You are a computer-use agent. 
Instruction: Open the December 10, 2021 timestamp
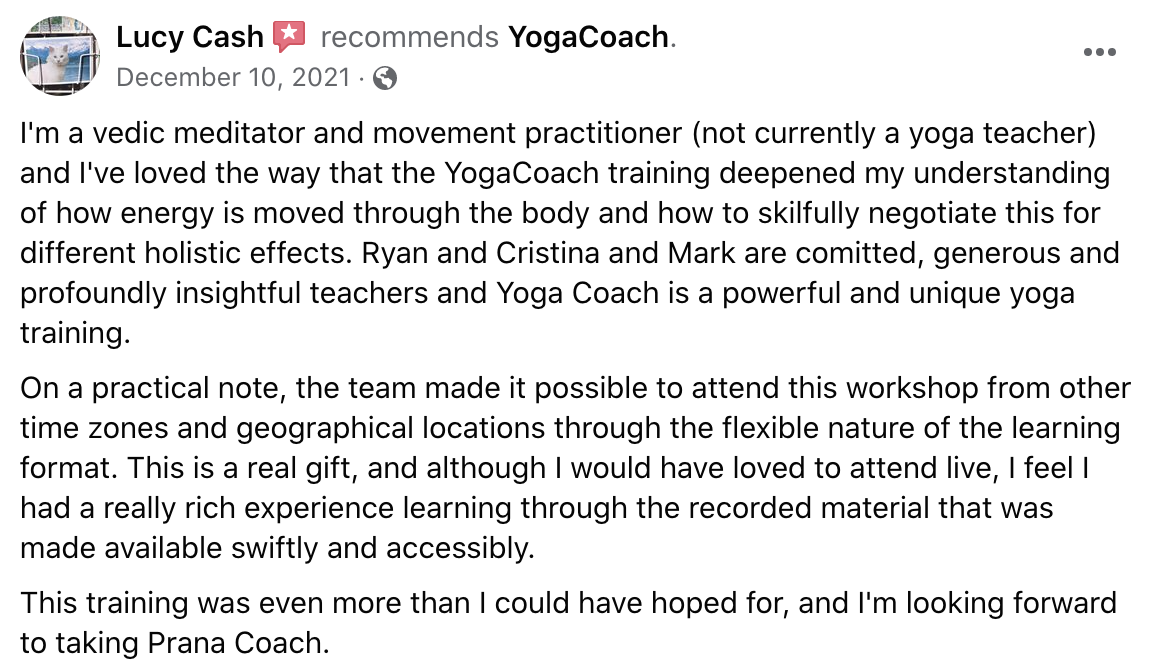(233, 78)
